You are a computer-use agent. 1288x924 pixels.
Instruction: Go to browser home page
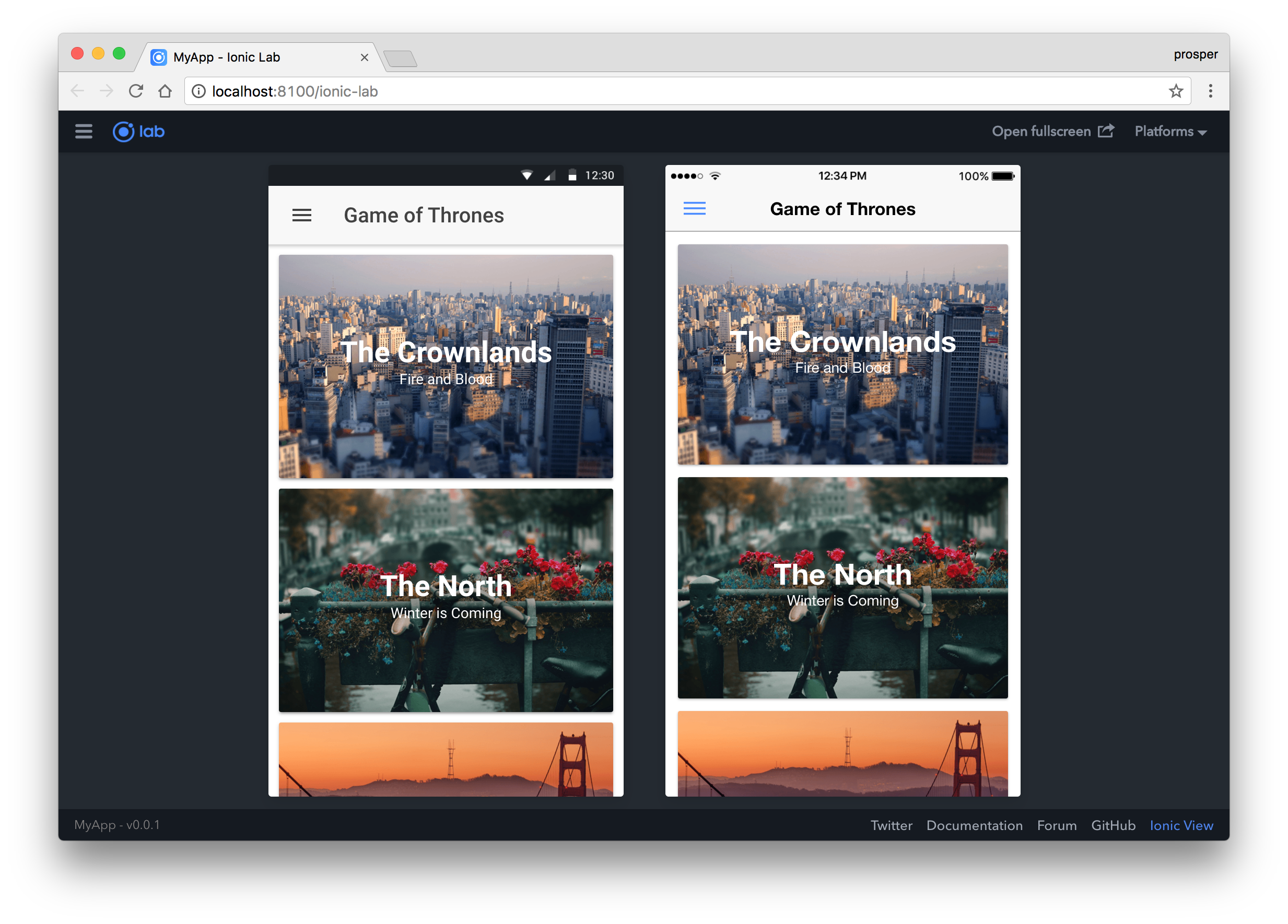click(165, 91)
